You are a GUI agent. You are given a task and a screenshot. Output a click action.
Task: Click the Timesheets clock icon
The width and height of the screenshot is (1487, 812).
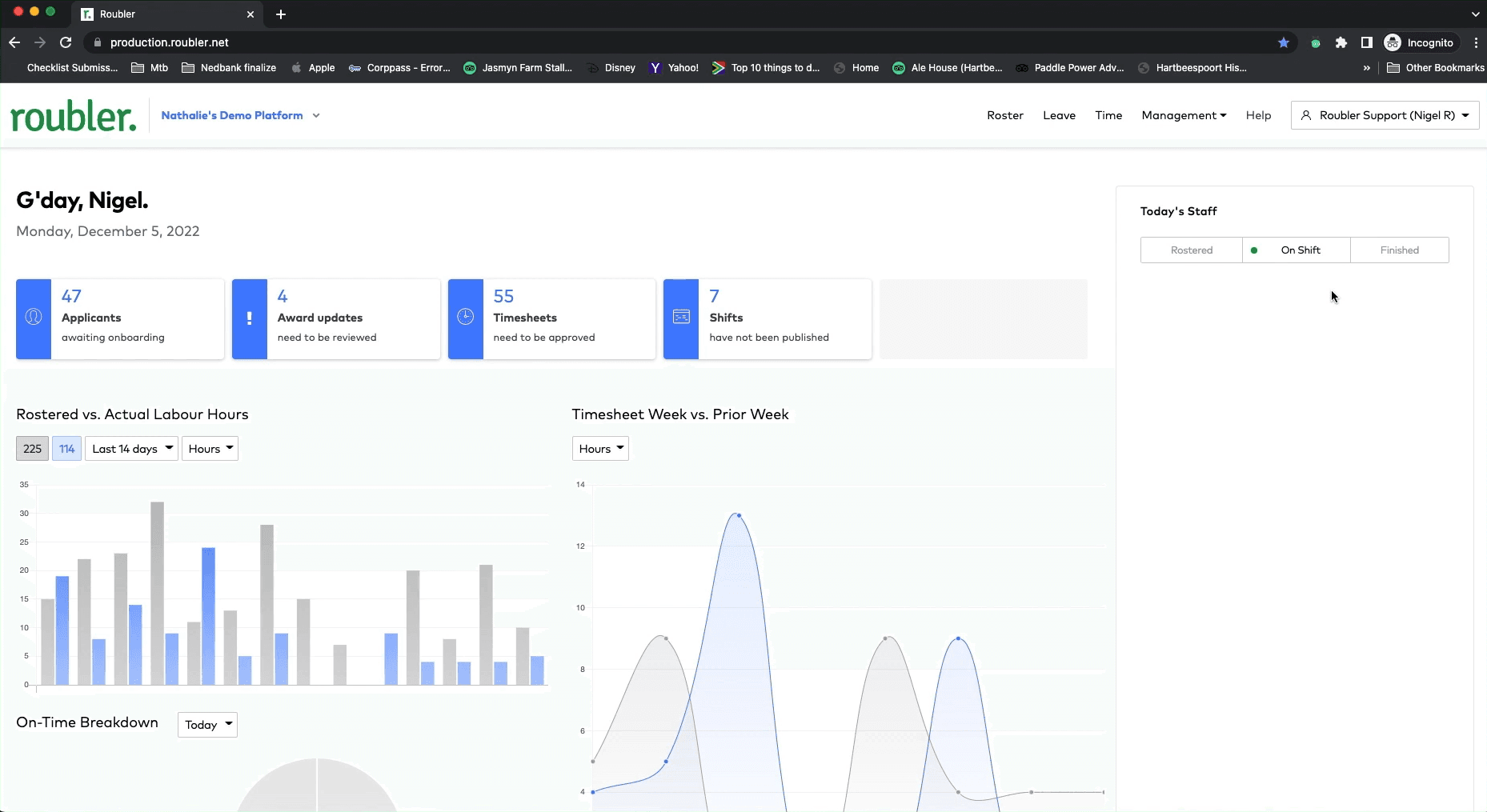466,318
